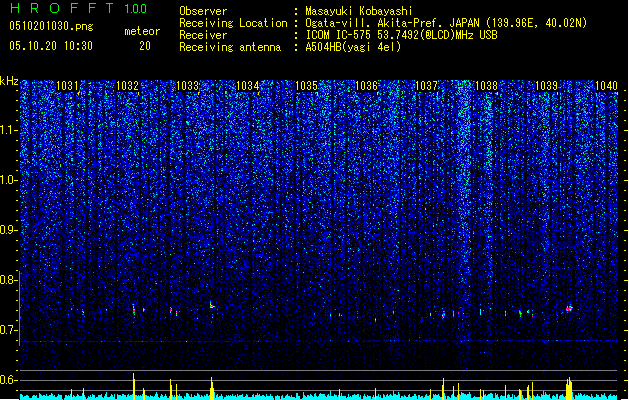The height and width of the screenshot is (400, 629).
Task: Click the Receiver field label
Action: click(x=203, y=35)
